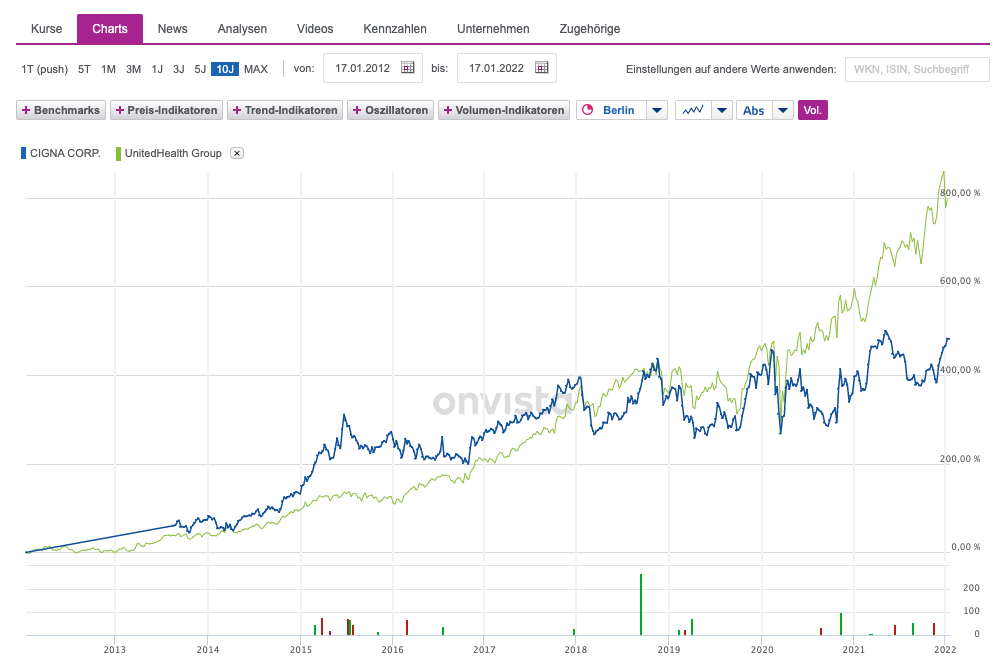Open the end date calendar picker
Image resolution: width=996 pixels, height=661 pixels.
[541, 68]
